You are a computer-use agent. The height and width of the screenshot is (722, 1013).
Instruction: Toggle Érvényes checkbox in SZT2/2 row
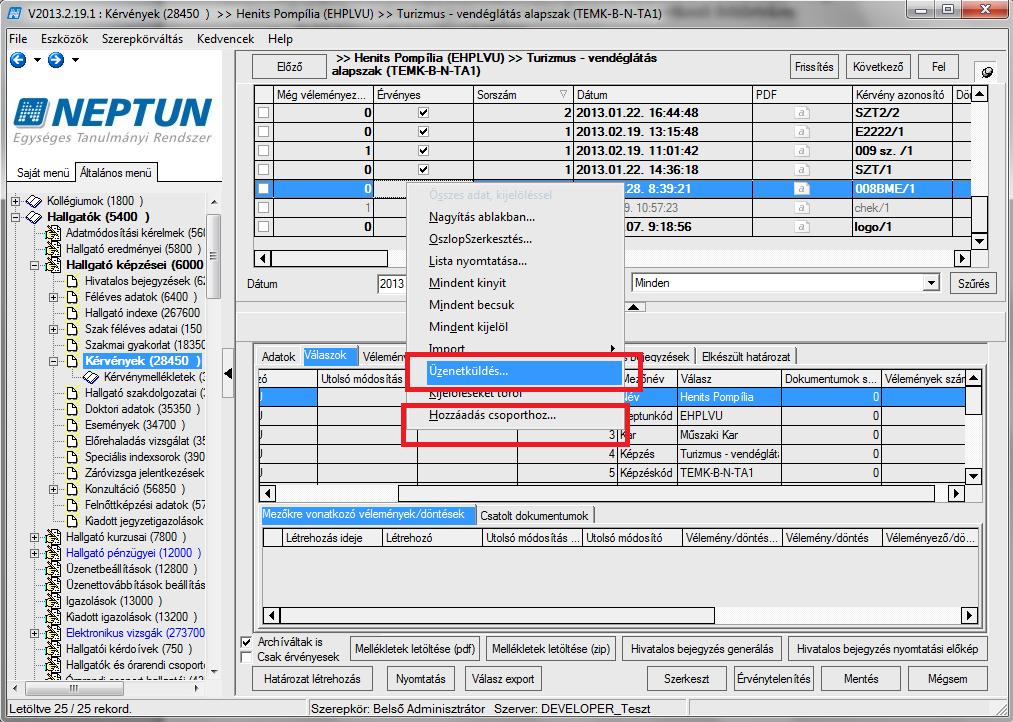pos(423,113)
